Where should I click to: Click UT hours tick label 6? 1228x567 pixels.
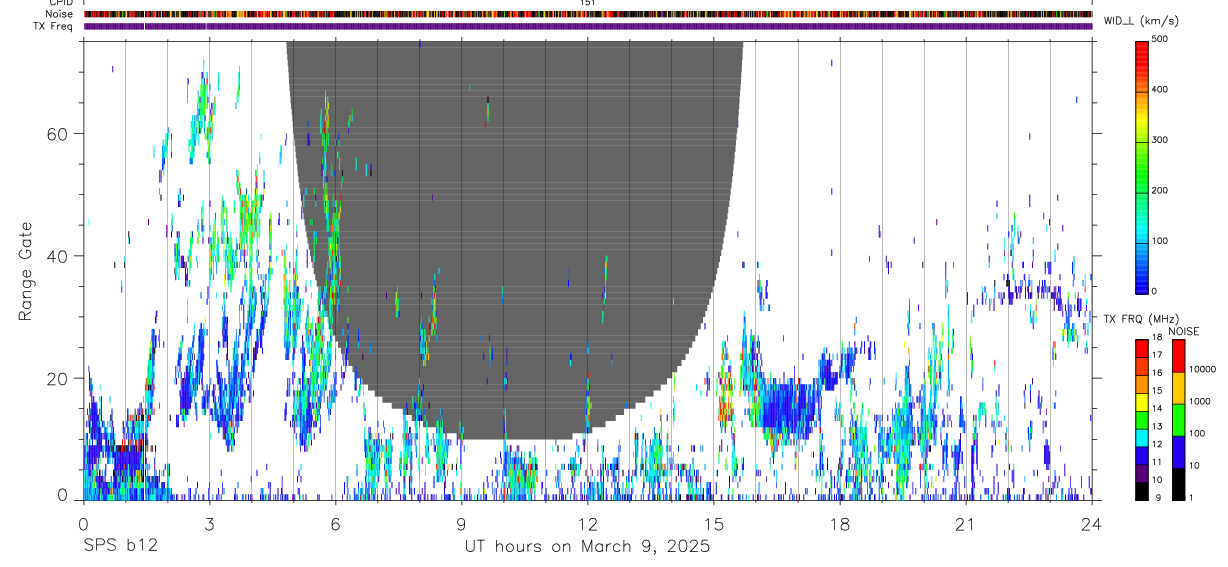tap(335, 523)
